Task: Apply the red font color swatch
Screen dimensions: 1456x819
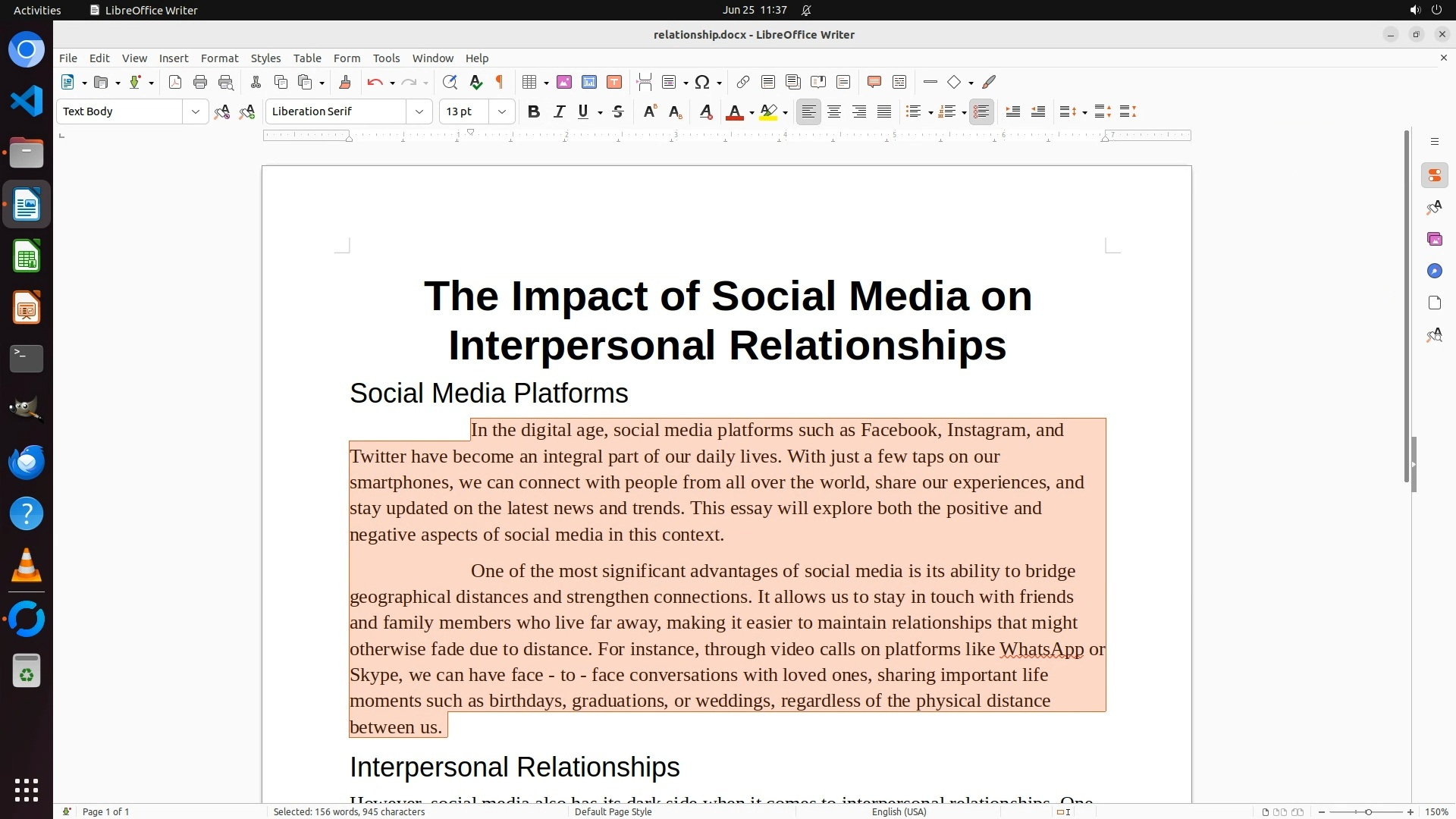Action: pyautogui.click(x=734, y=111)
